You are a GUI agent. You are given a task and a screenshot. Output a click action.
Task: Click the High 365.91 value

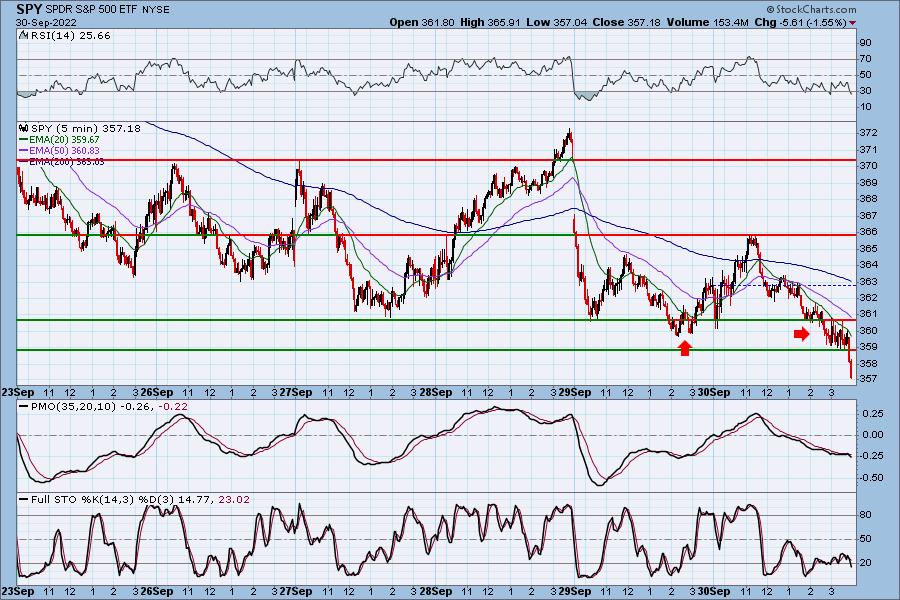pos(490,22)
